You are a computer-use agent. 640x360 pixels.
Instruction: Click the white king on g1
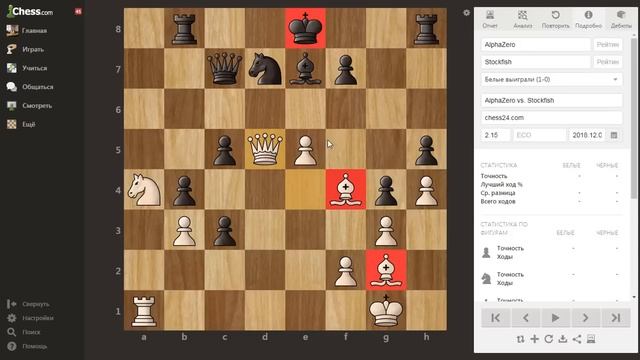point(386,311)
